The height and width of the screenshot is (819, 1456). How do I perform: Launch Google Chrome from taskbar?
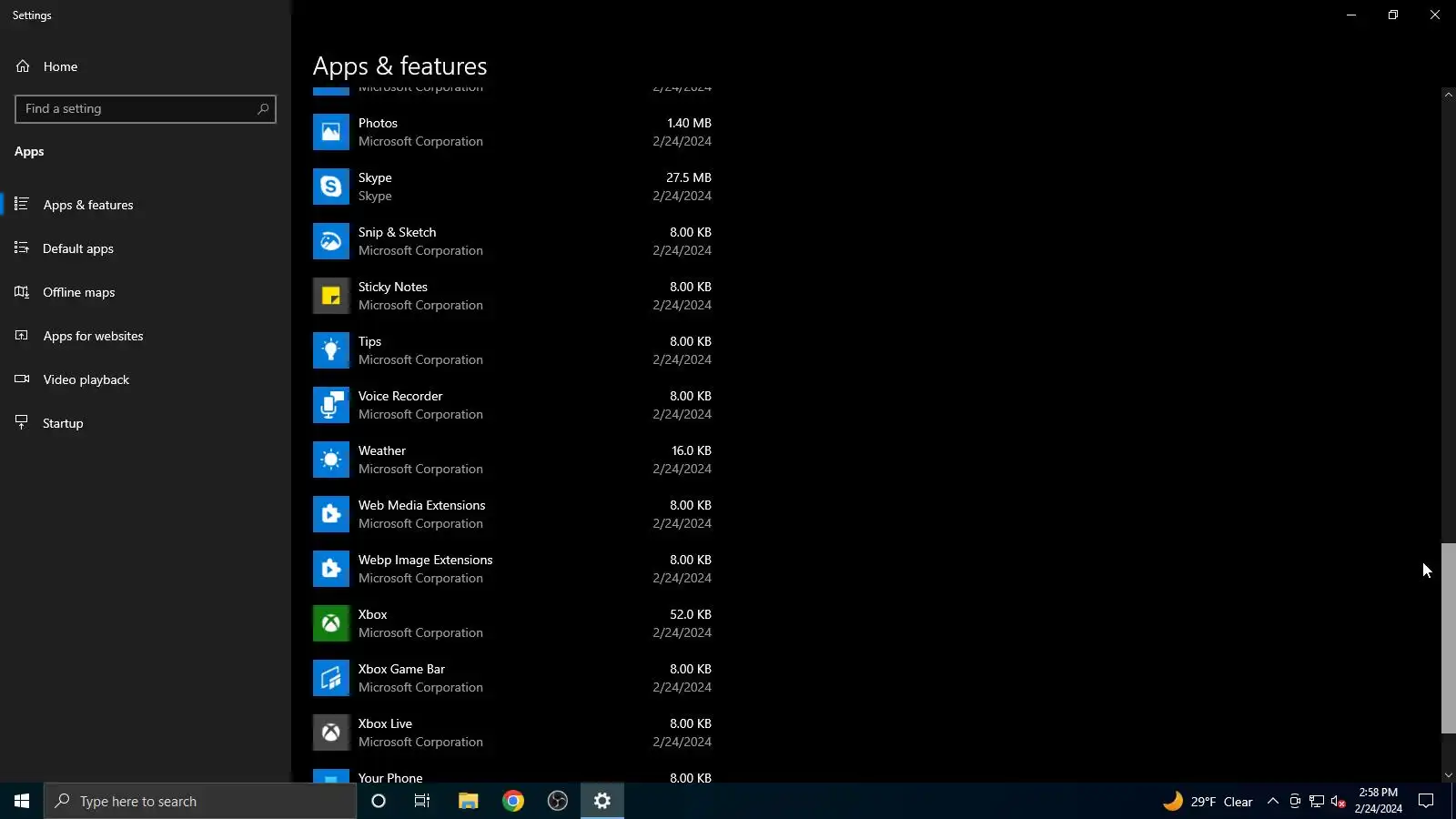(x=513, y=801)
